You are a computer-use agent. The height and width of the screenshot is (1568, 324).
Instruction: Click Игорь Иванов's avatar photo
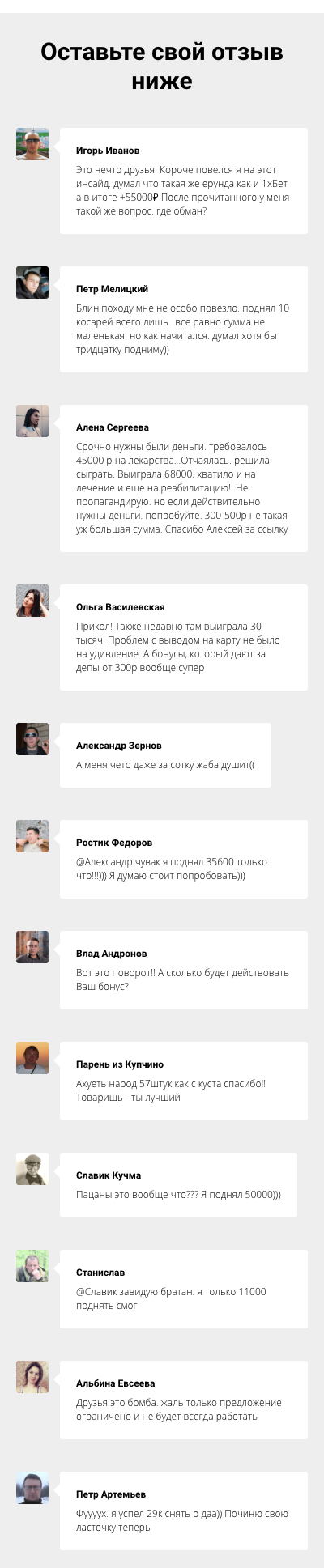pyautogui.click(x=32, y=143)
